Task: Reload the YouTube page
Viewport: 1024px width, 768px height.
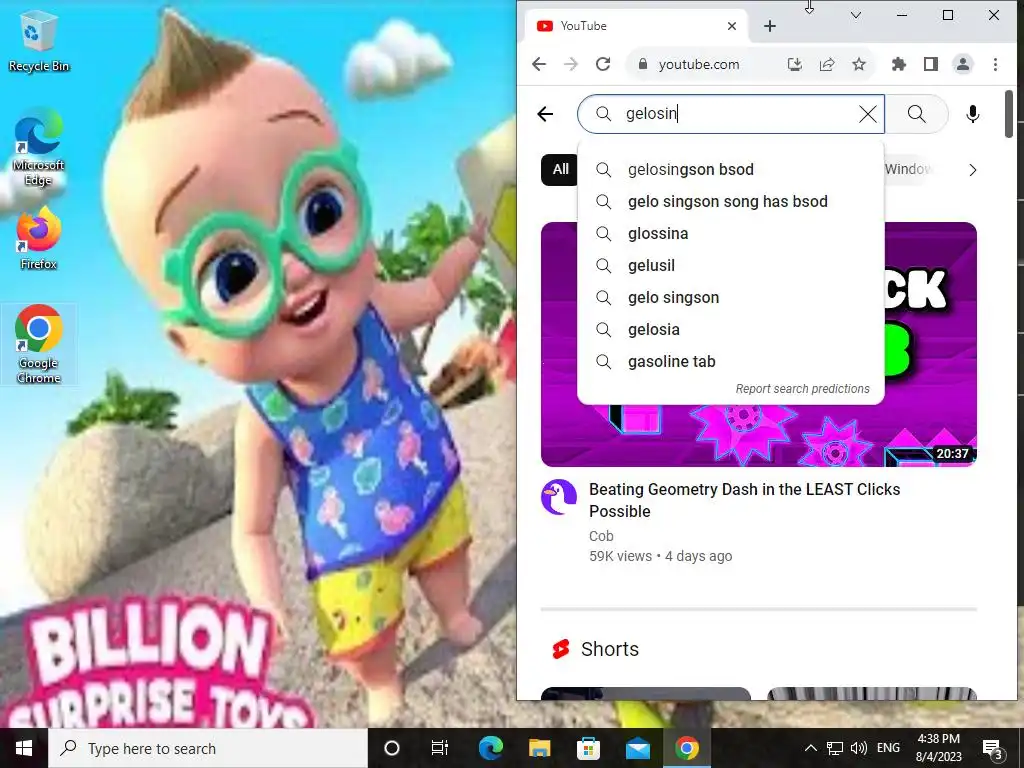Action: pyautogui.click(x=603, y=64)
